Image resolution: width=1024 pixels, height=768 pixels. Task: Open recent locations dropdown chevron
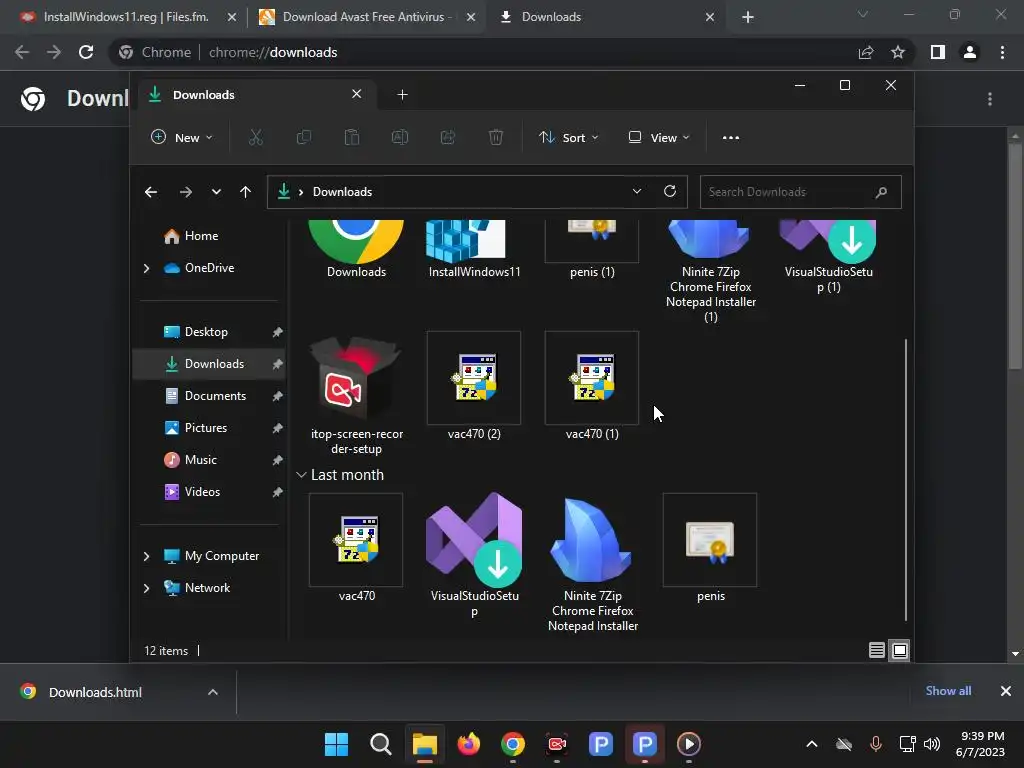[216, 192]
